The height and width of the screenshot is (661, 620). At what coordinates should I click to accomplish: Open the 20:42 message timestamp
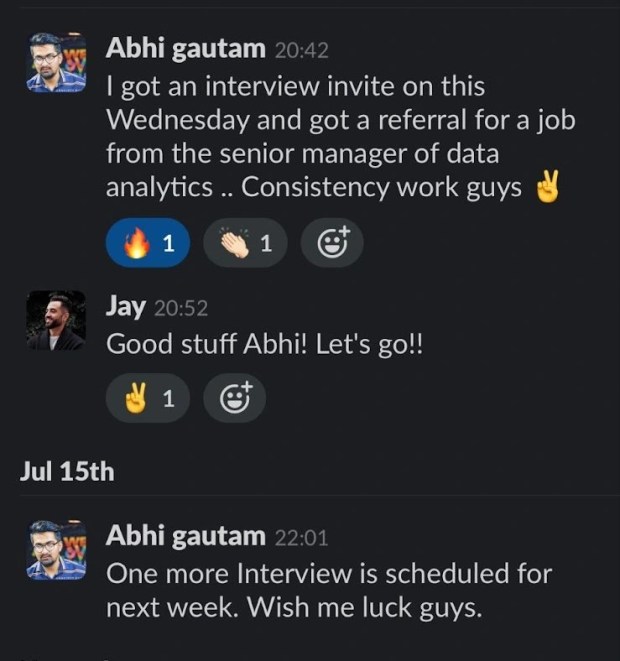[301, 49]
